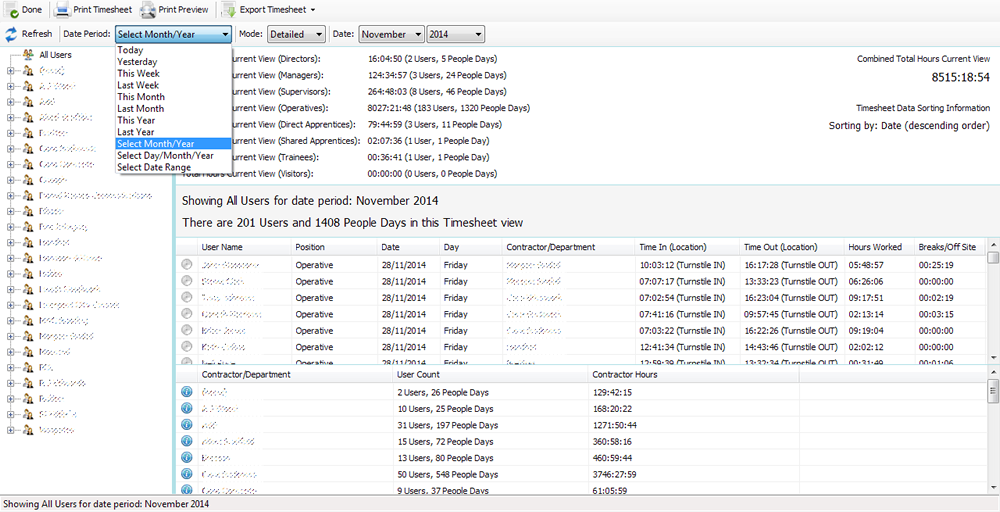
Task: Click the Refresh arrows icon
Action: pyautogui.click(x=11, y=34)
